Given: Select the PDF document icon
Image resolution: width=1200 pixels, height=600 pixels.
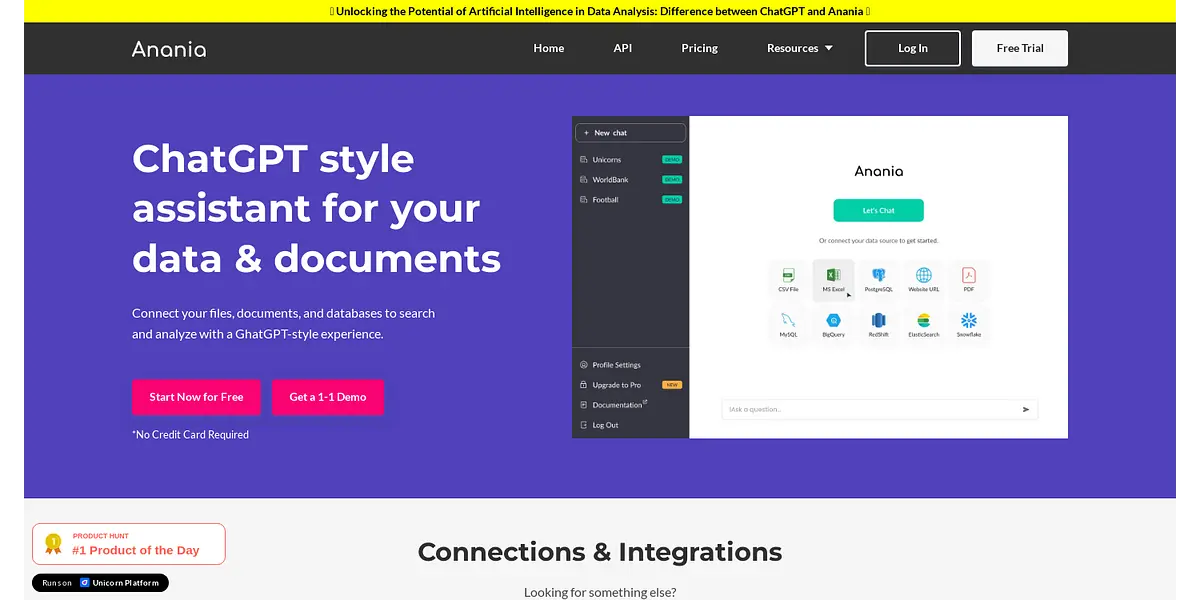Looking at the screenshot, I should (968, 276).
